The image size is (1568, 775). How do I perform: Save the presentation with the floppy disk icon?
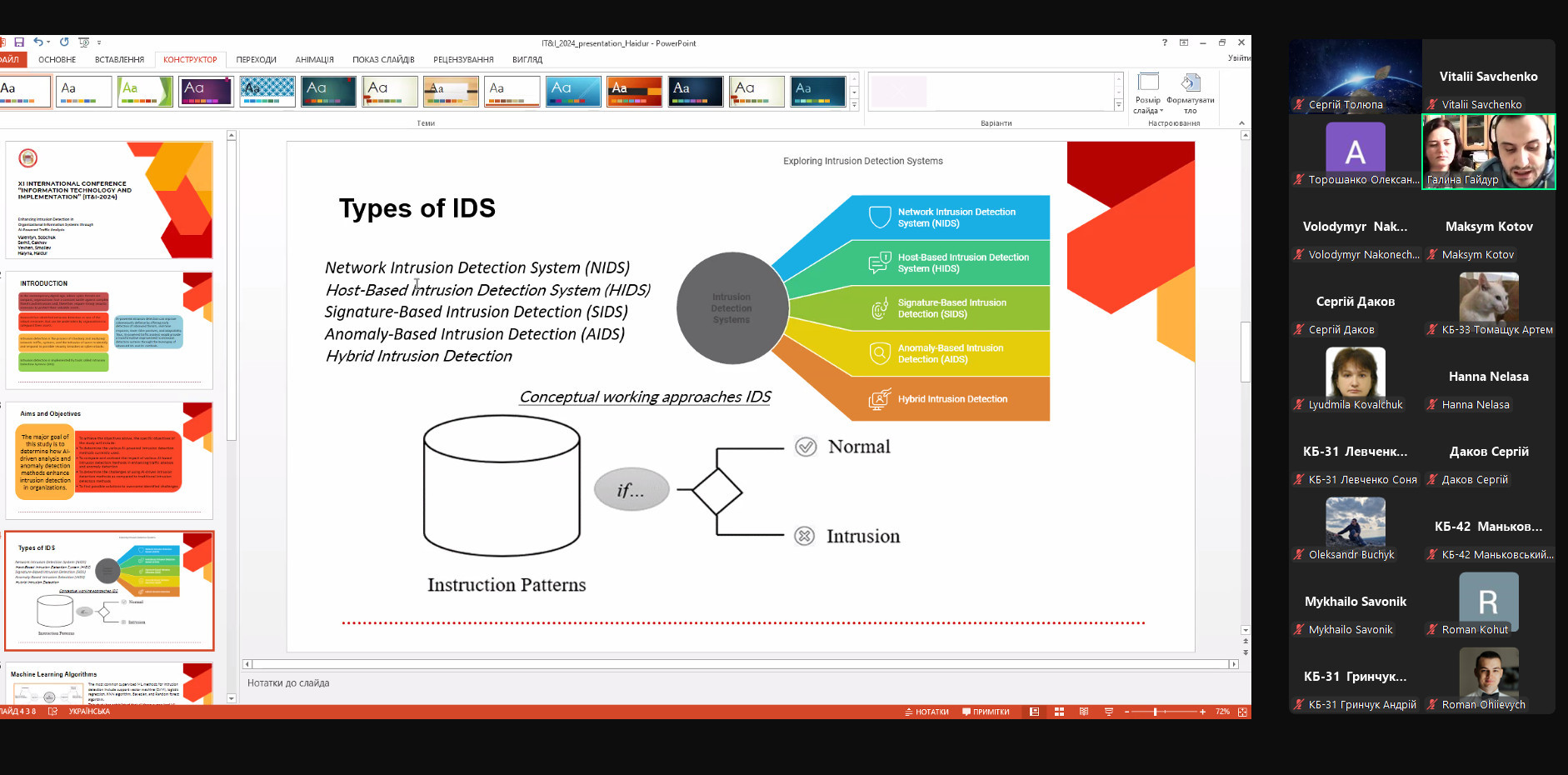pyautogui.click(x=19, y=42)
